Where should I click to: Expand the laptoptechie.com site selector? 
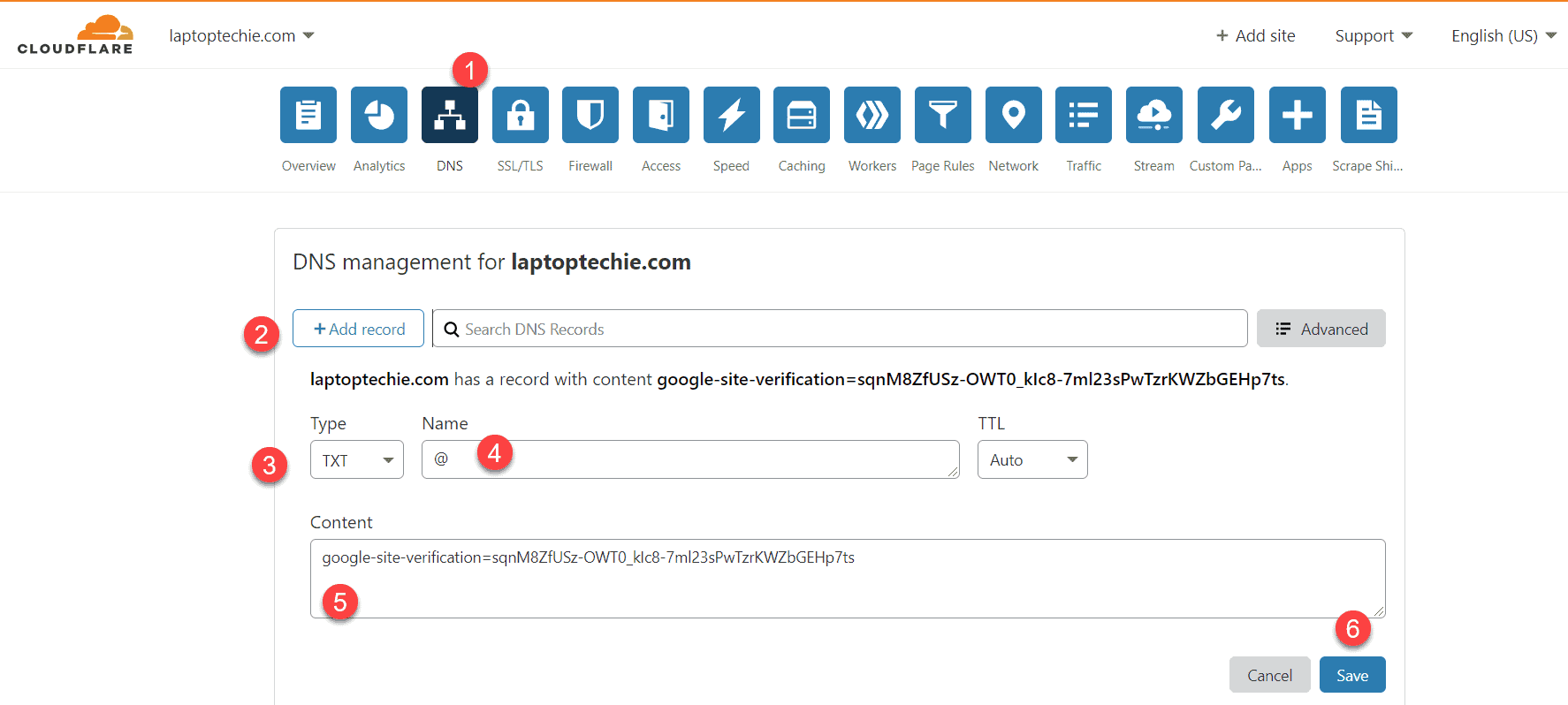pos(241,35)
